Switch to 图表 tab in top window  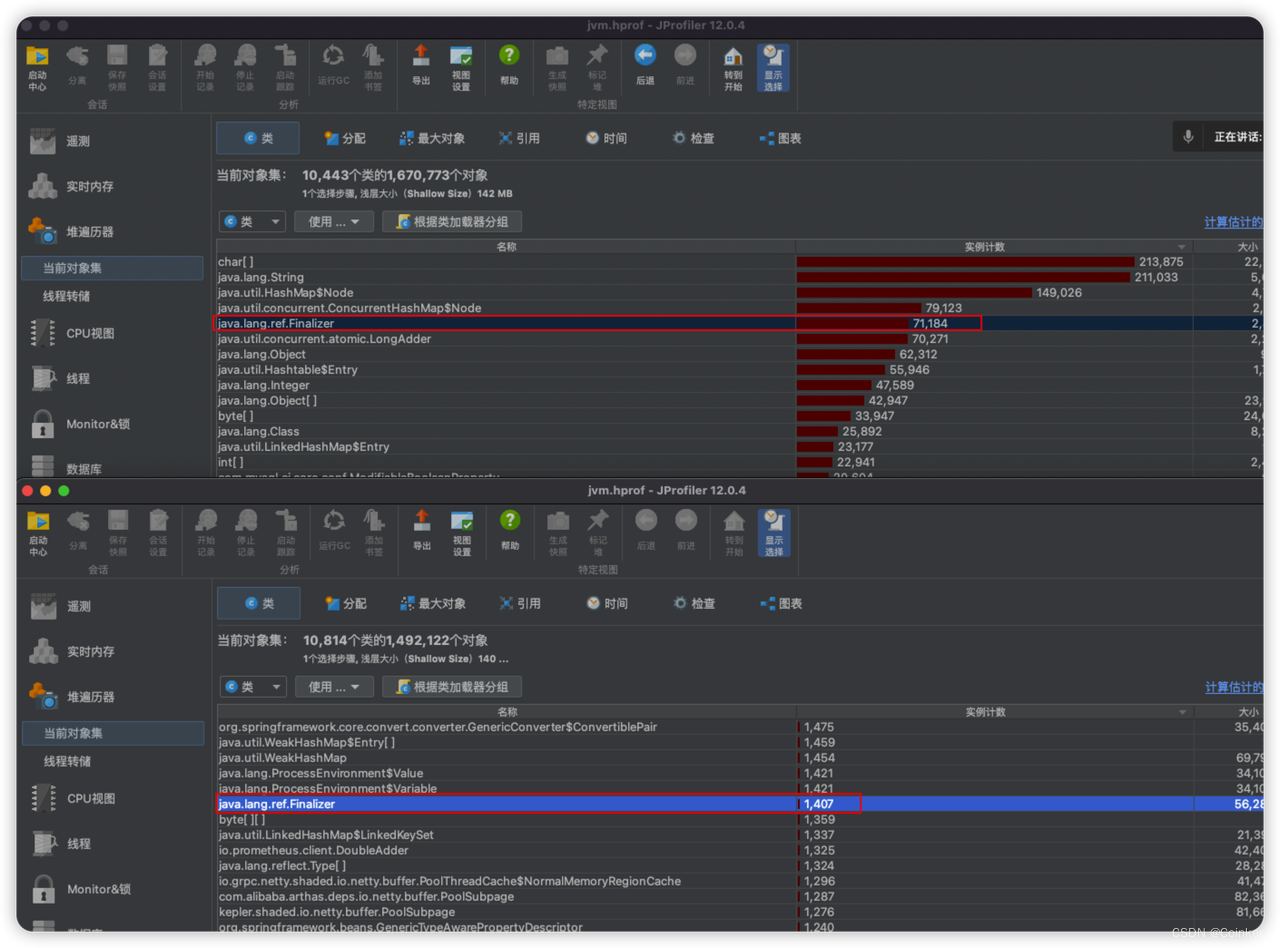pyautogui.click(x=781, y=138)
